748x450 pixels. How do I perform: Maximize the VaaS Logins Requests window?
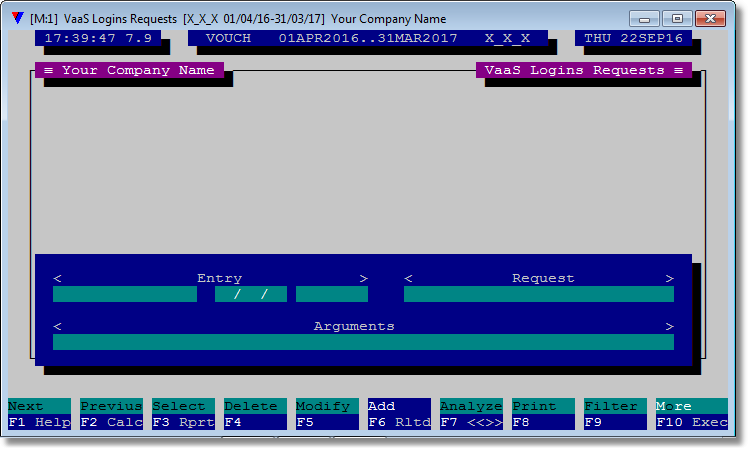[x=677, y=19]
